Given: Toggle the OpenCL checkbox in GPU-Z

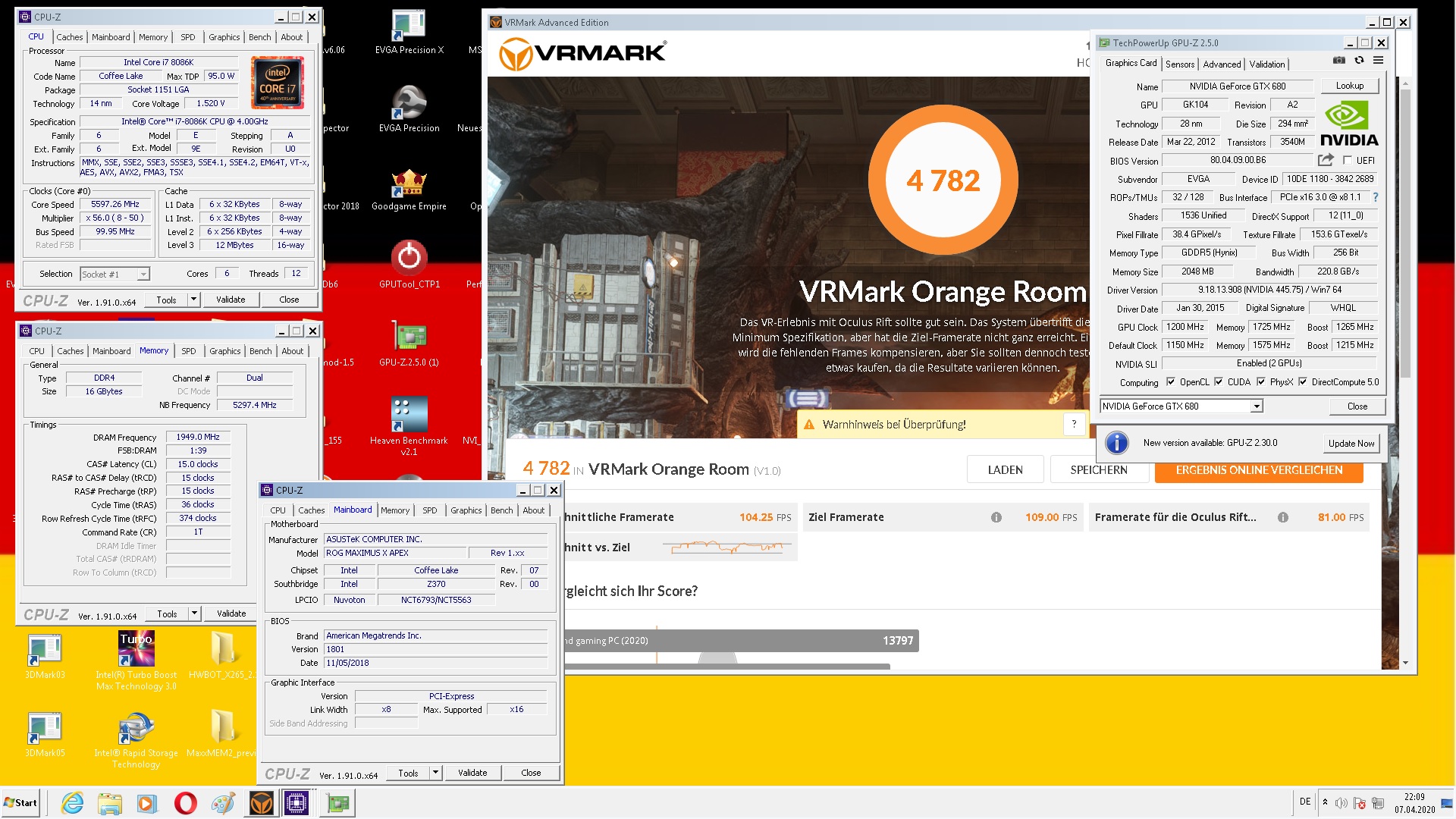Looking at the screenshot, I should (1171, 382).
